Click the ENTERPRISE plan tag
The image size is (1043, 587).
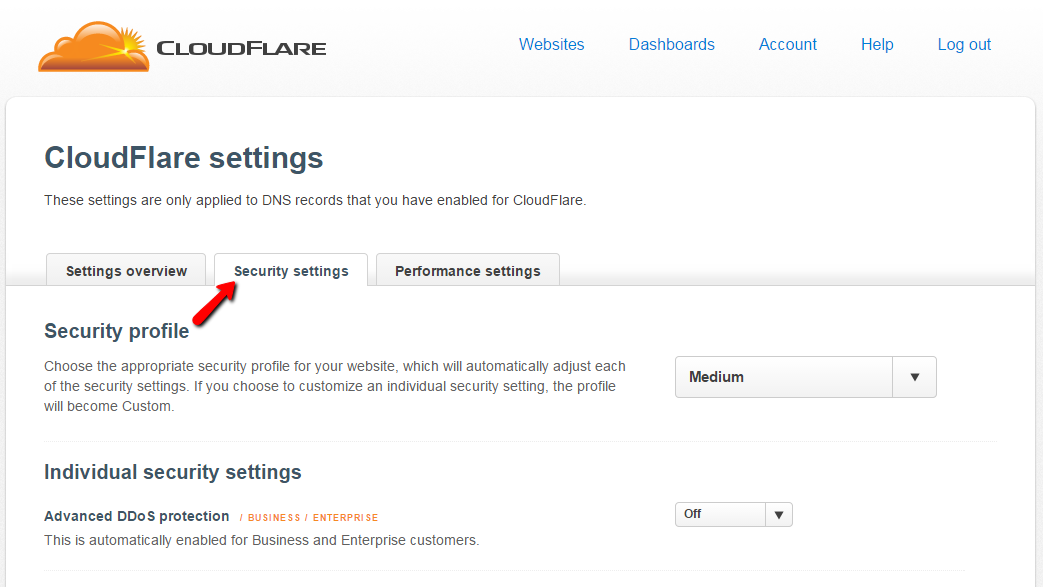tap(345, 518)
